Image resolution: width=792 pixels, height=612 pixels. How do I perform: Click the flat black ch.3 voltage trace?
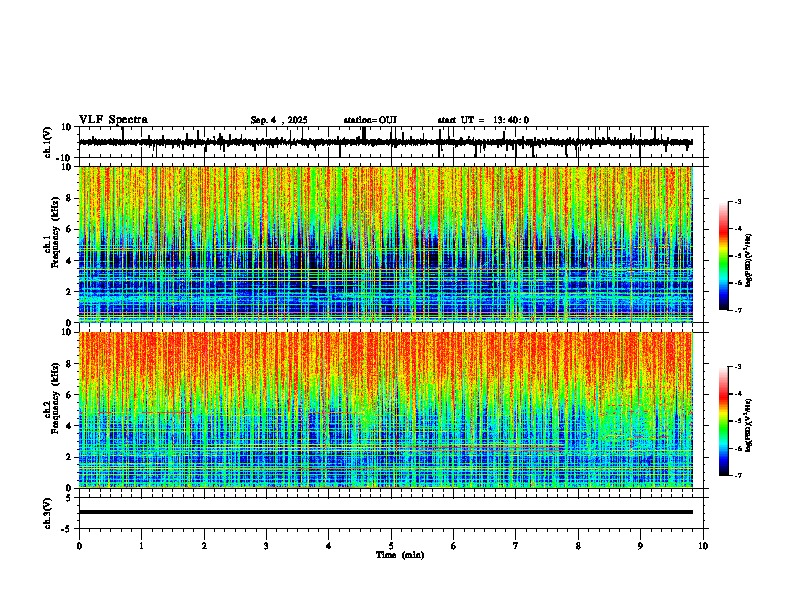(x=386, y=512)
